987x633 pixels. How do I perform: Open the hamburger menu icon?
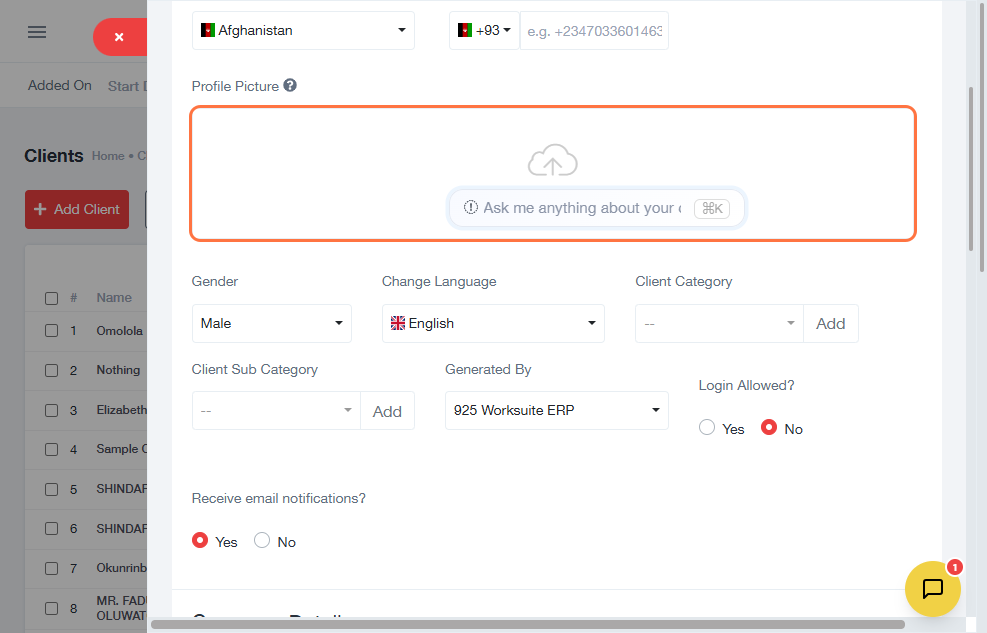point(37,32)
